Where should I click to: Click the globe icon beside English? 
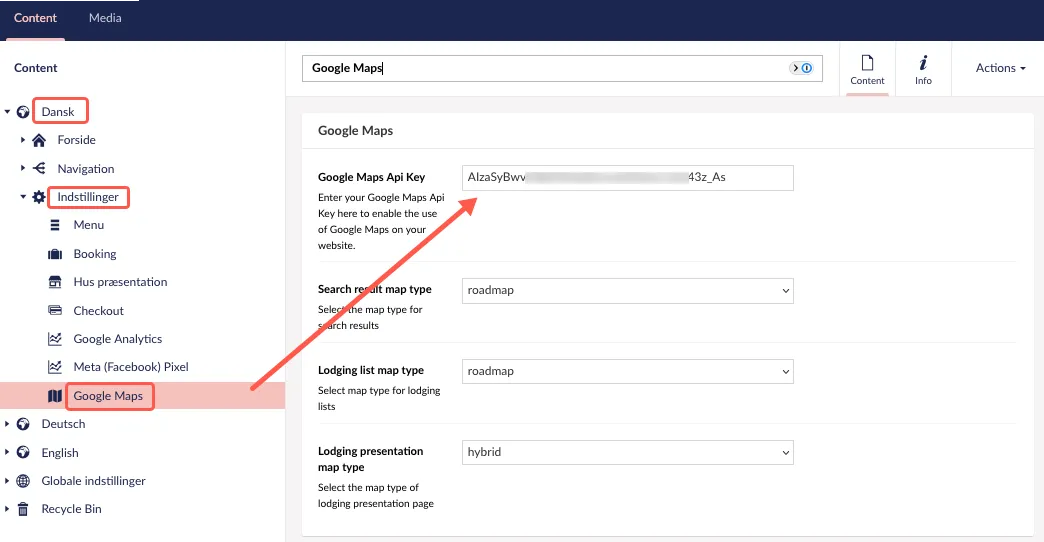tap(23, 452)
